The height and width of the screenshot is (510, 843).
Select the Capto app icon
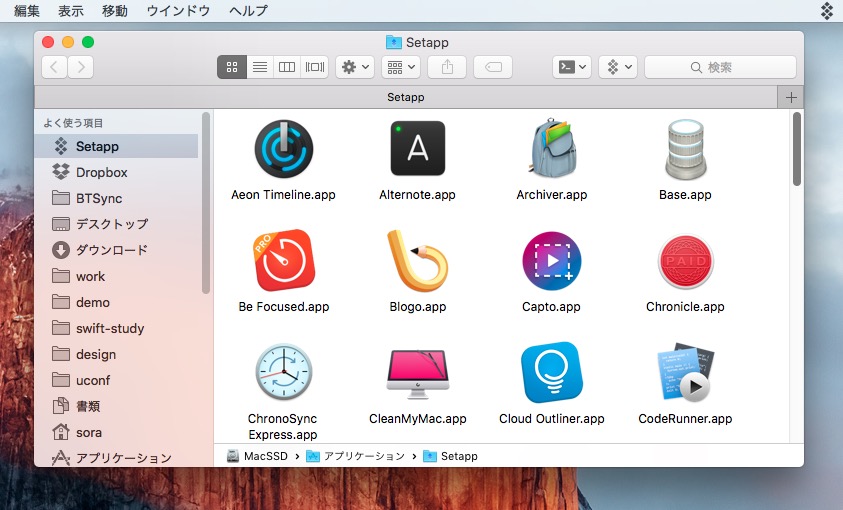551,261
